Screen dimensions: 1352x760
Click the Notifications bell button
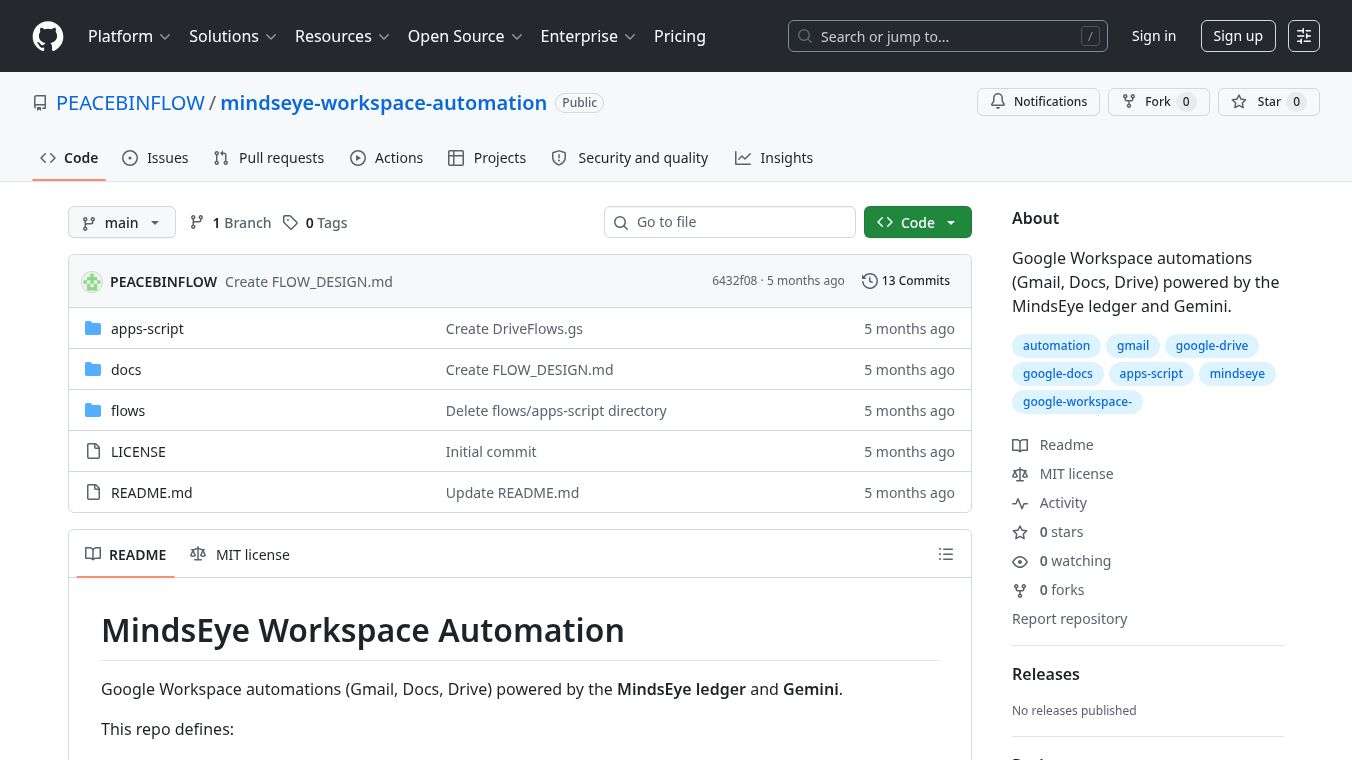1038,102
